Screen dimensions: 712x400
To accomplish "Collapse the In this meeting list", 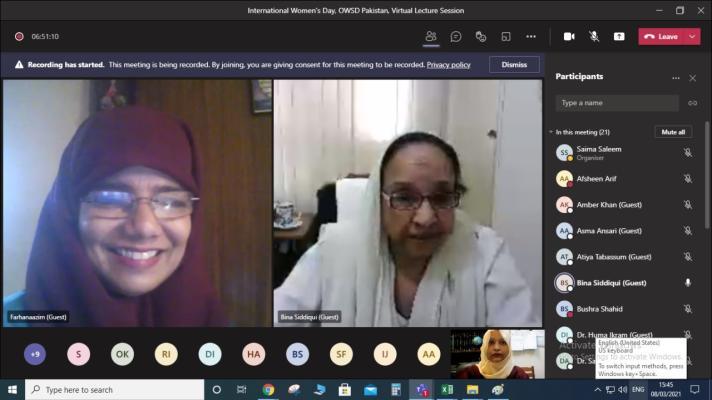I will coord(550,132).
